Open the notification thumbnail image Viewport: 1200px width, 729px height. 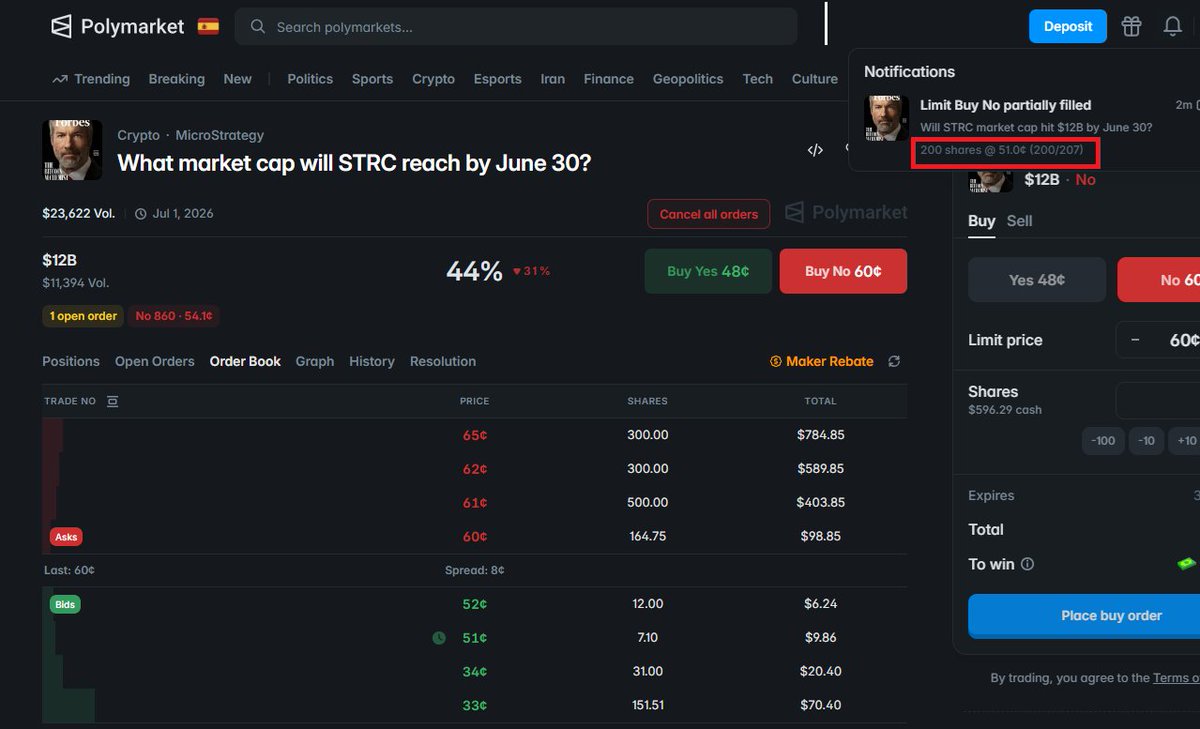pos(886,118)
